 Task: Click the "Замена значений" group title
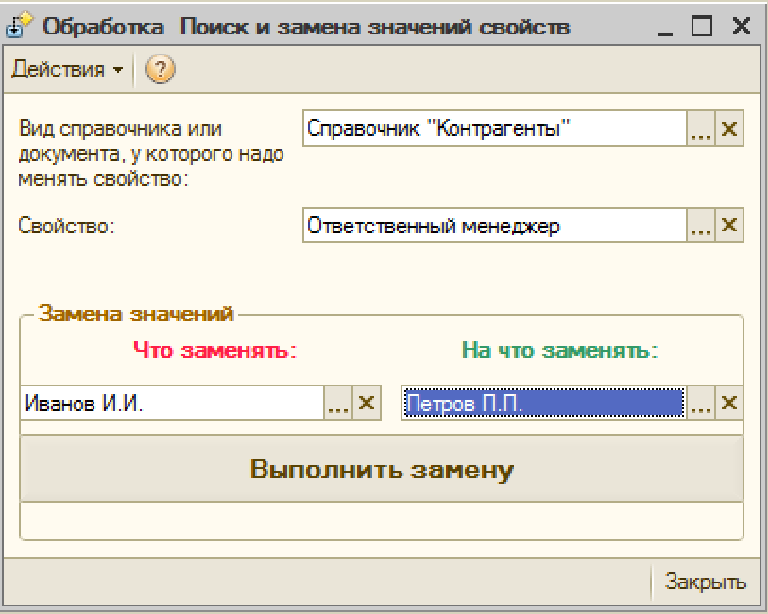(x=136, y=313)
